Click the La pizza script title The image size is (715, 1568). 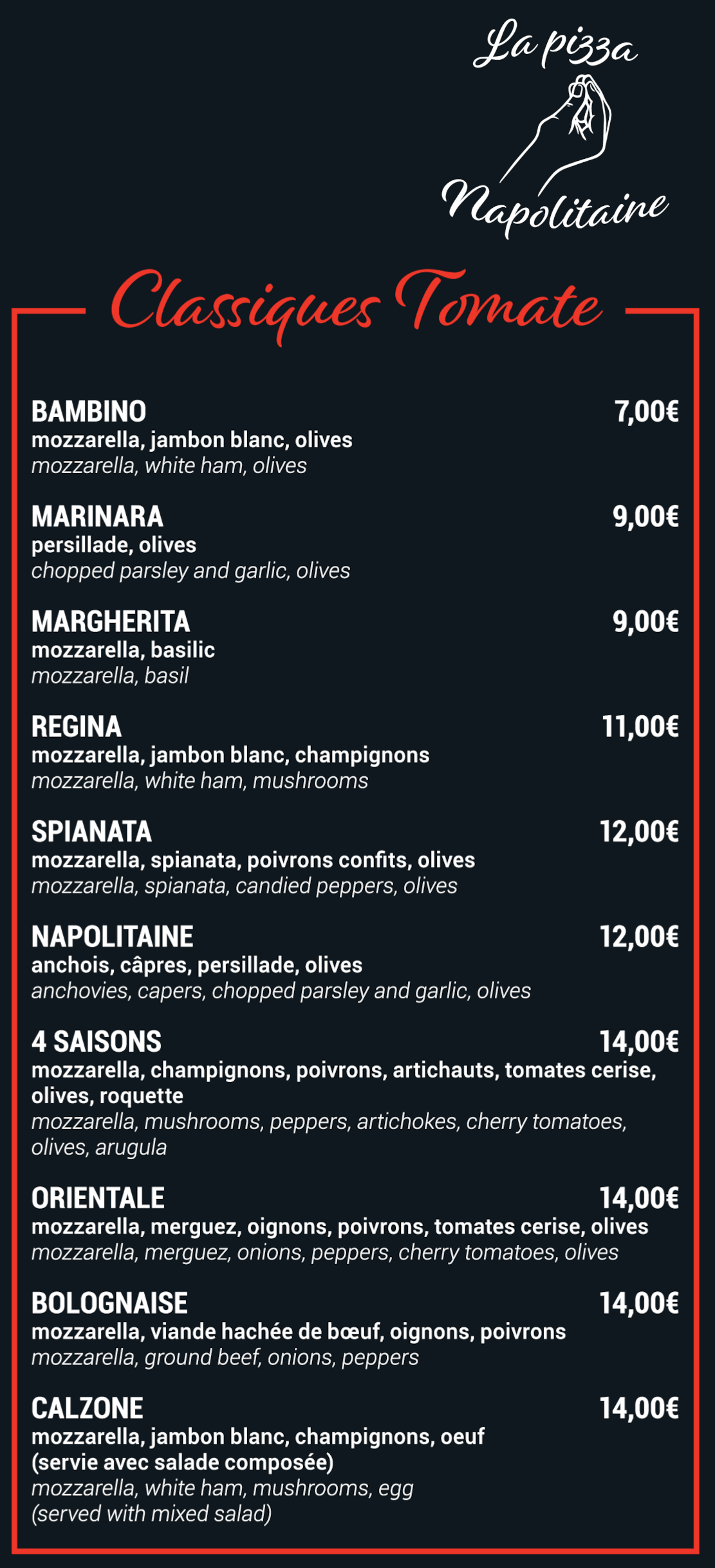click(x=555, y=44)
